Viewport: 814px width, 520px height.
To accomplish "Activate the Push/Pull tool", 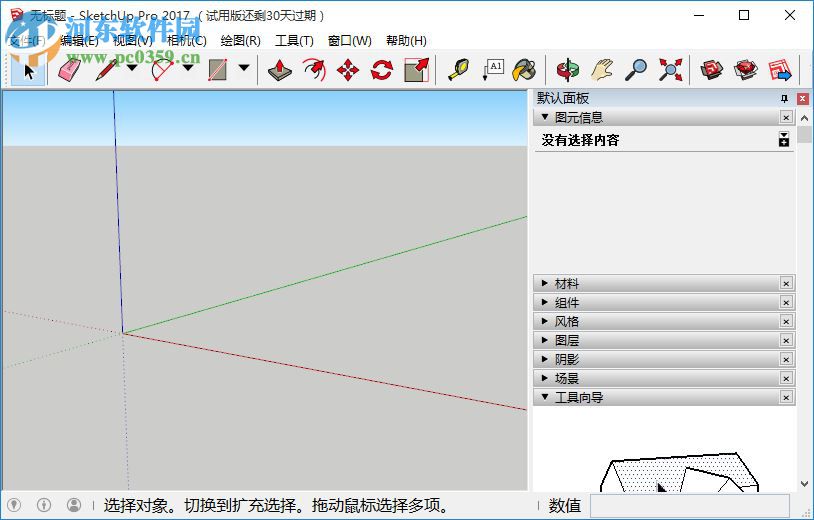I will point(280,70).
